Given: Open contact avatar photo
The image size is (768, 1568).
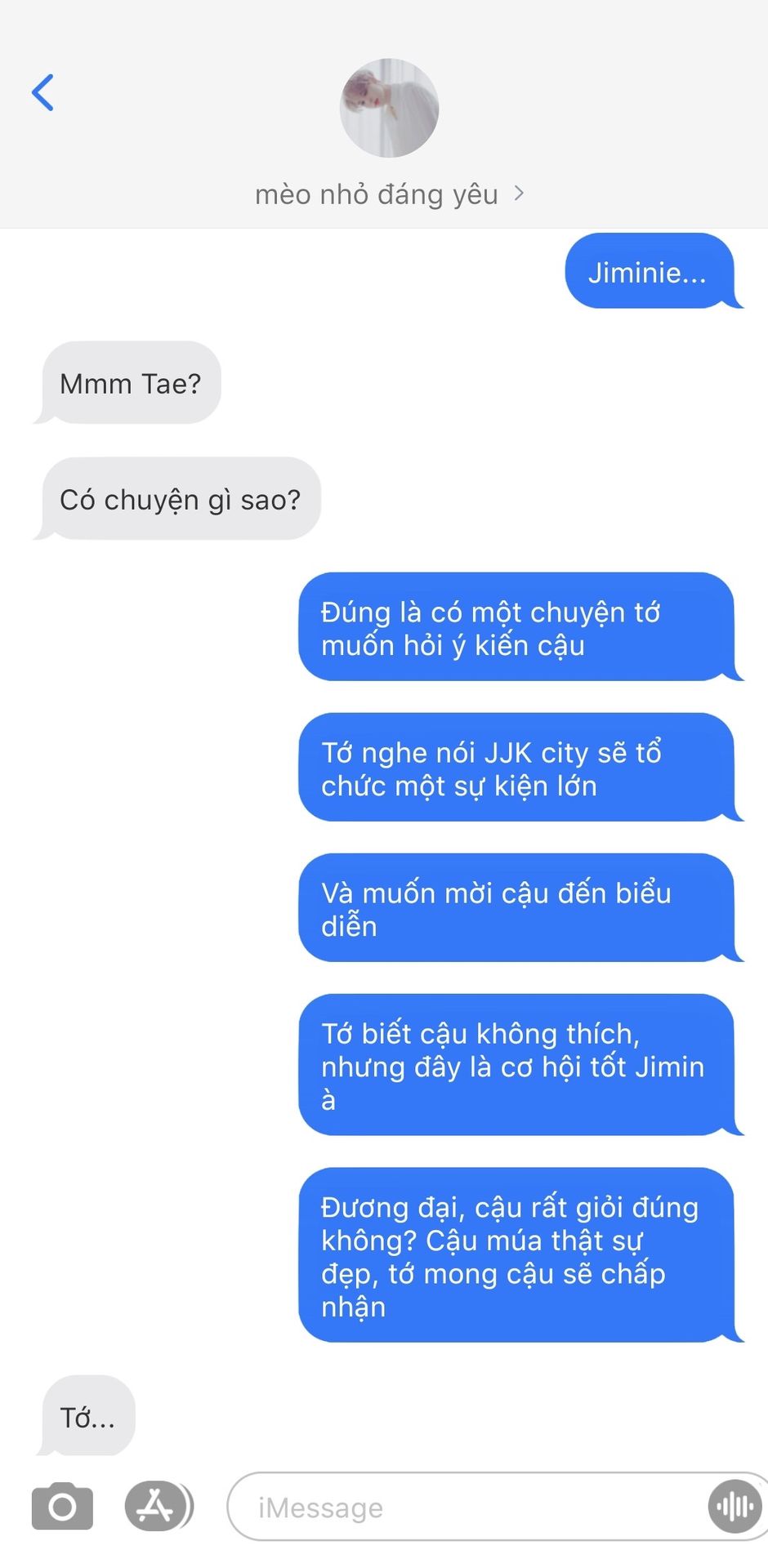Looking at the screenshot, I should 389,108.
